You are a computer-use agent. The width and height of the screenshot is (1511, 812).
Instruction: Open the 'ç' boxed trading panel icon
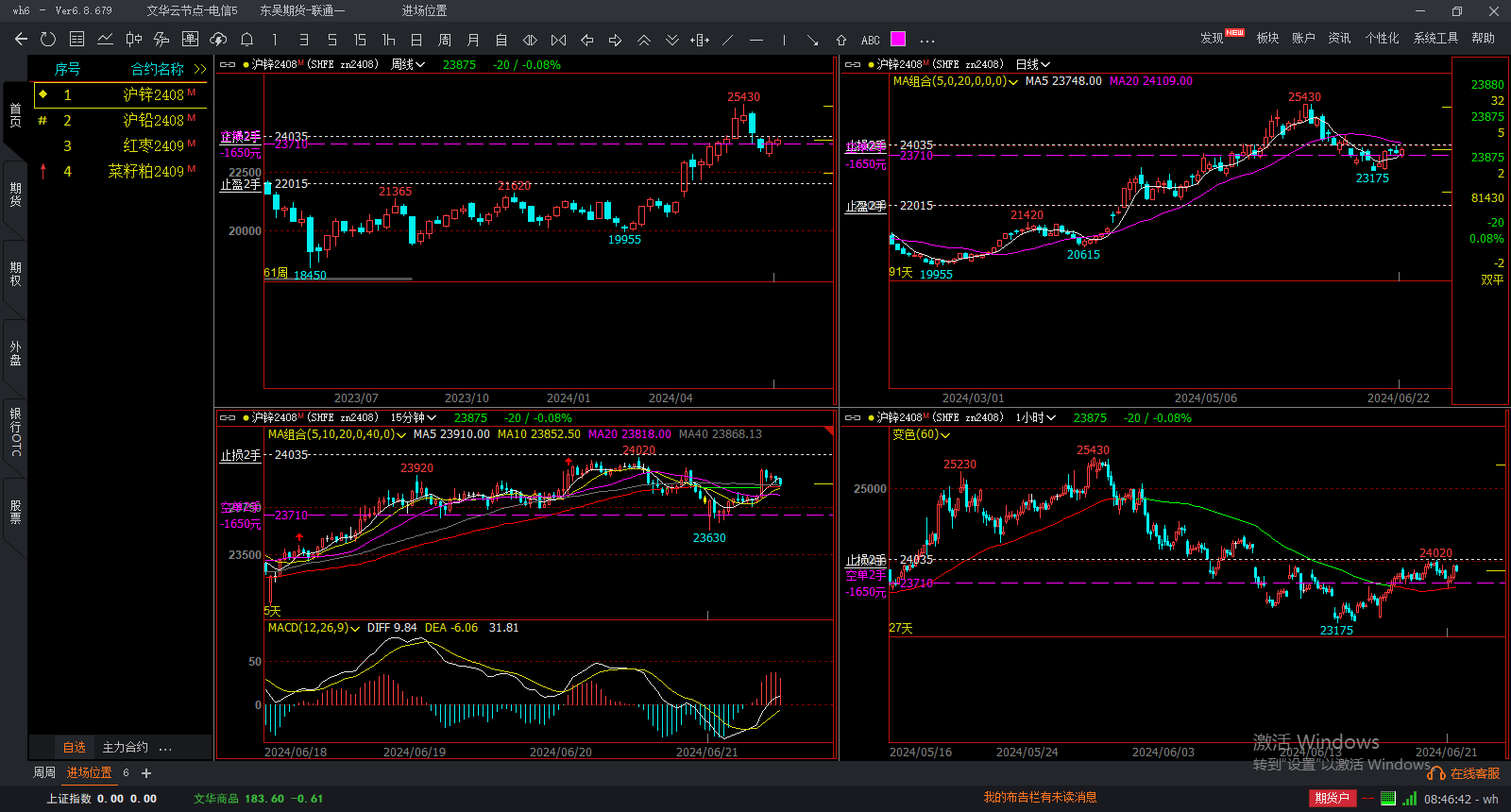(x=190, y=39)
